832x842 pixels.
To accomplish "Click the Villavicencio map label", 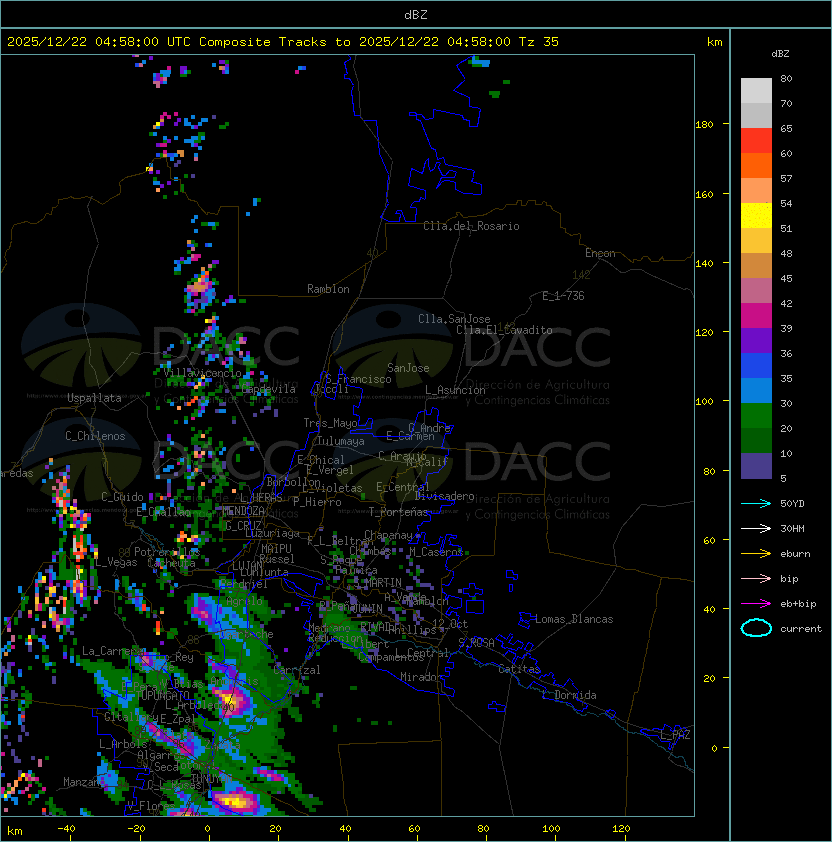I will (x=202, y=373).
